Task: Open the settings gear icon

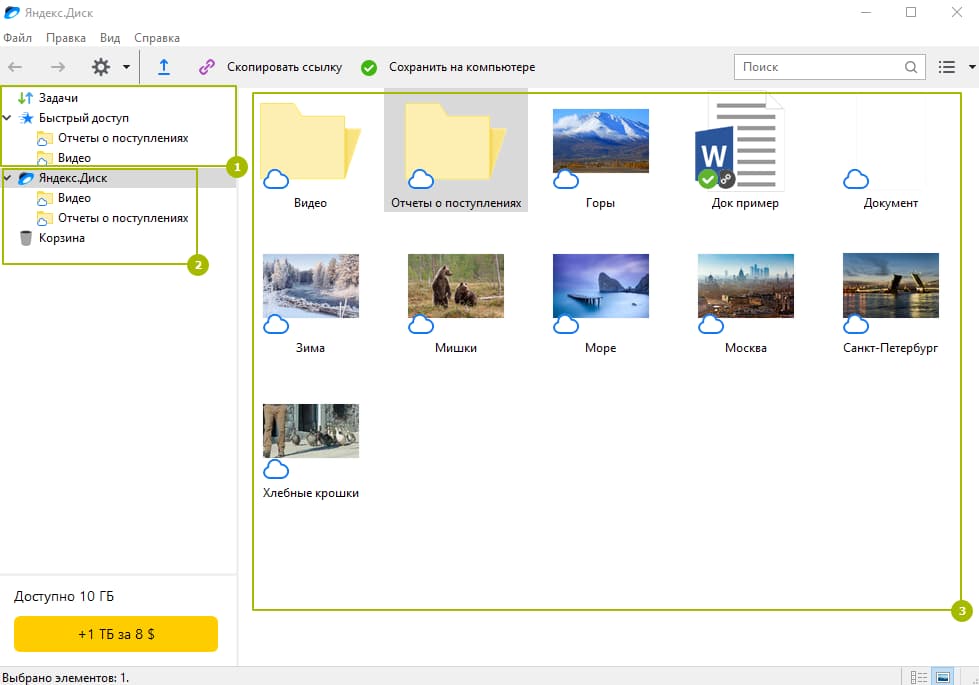Action: click(101, 67)
